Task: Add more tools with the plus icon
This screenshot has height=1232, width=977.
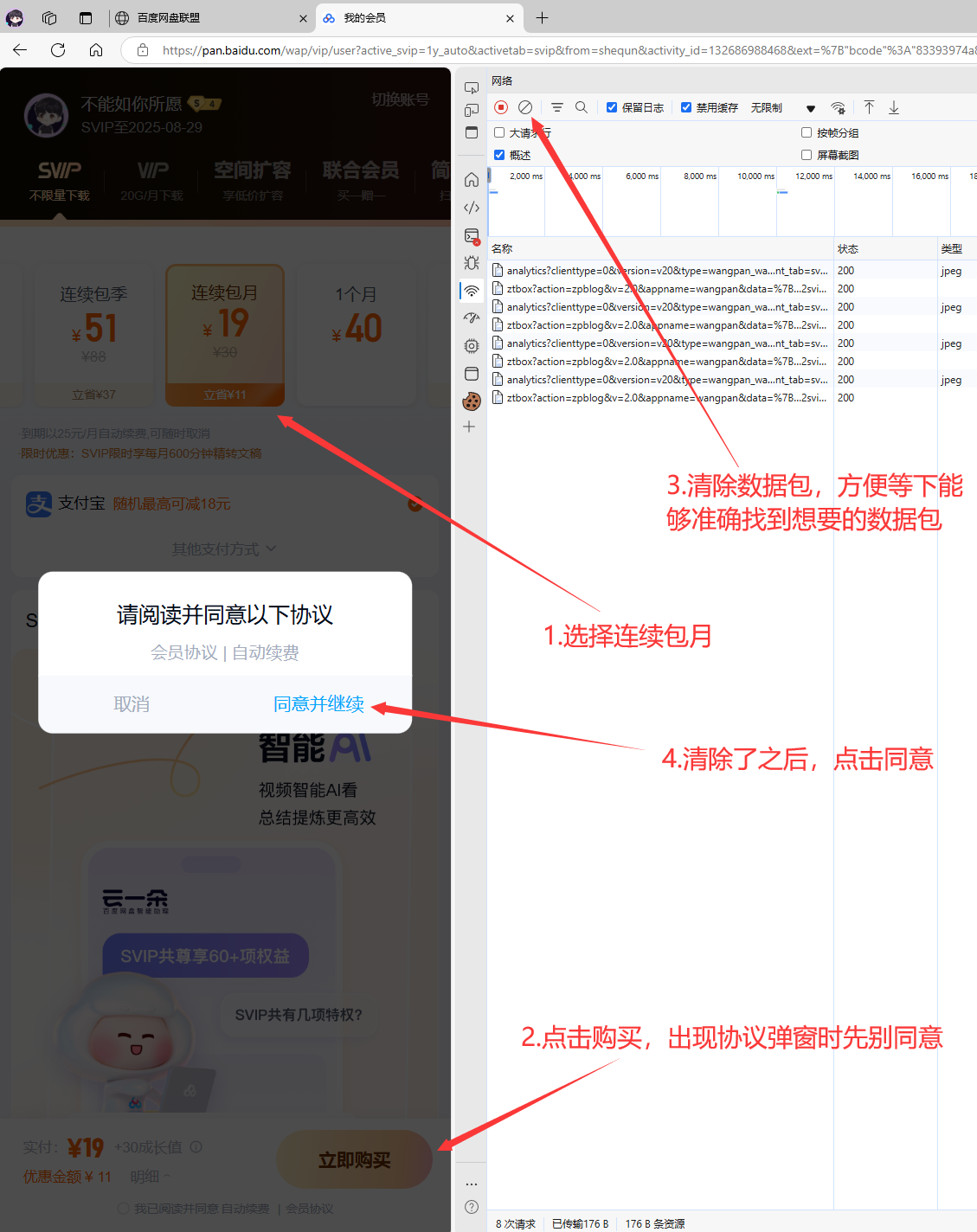Action: pyautogui.click(x=469, y=427)
